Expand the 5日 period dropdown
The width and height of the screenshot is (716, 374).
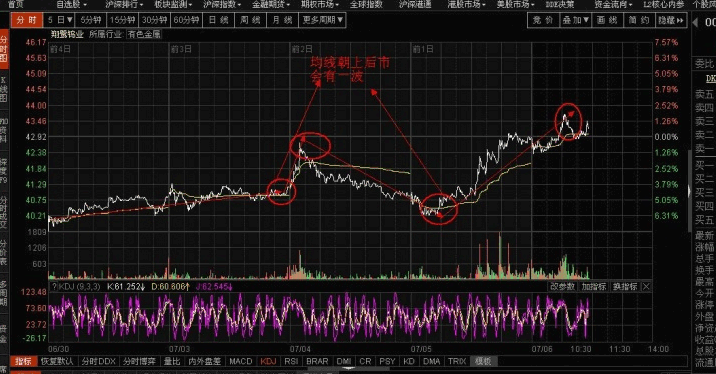(x=60, y=20)
